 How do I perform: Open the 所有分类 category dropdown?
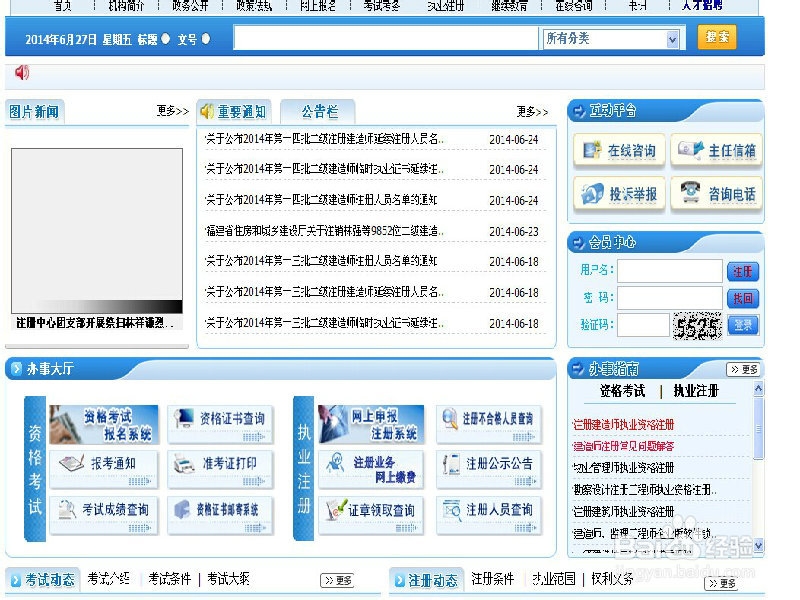[x=611, y=38]
